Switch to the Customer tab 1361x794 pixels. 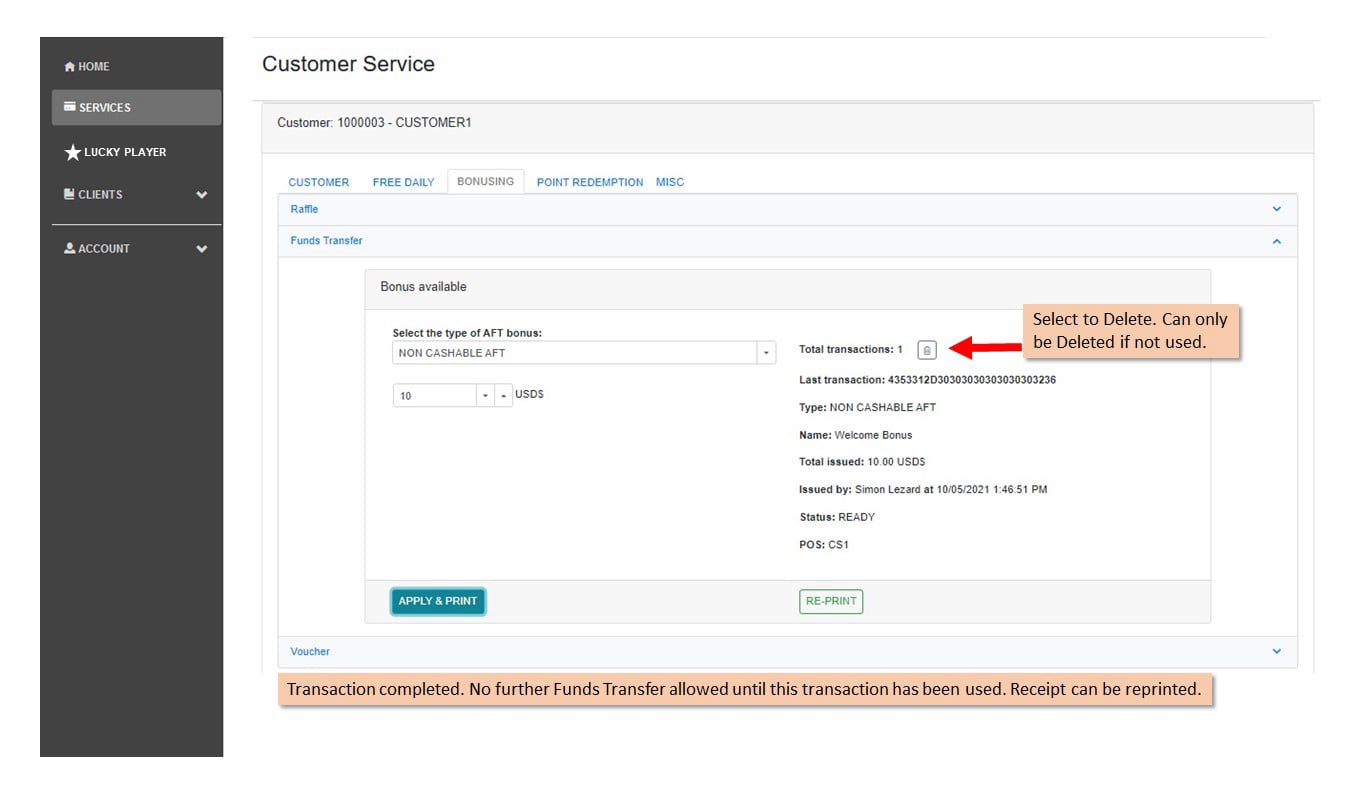coord(319,182)
